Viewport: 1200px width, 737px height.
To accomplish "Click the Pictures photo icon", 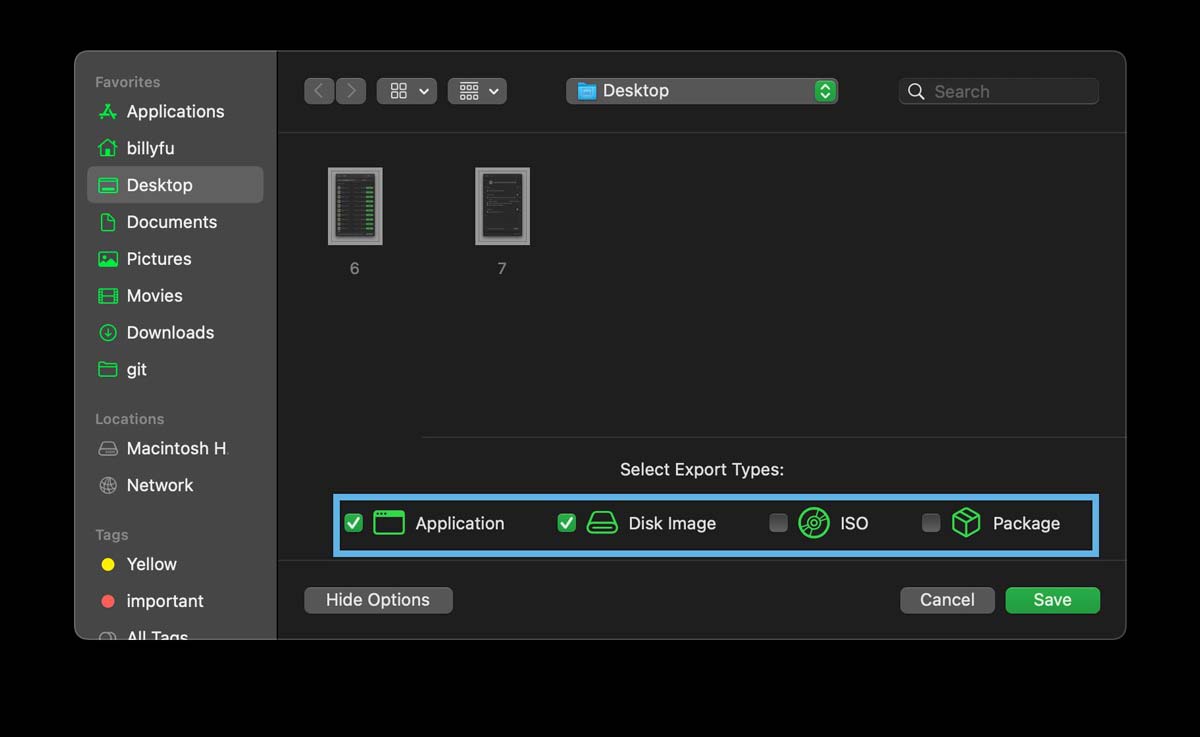I will pyautogui.click(x=108, y=259).
